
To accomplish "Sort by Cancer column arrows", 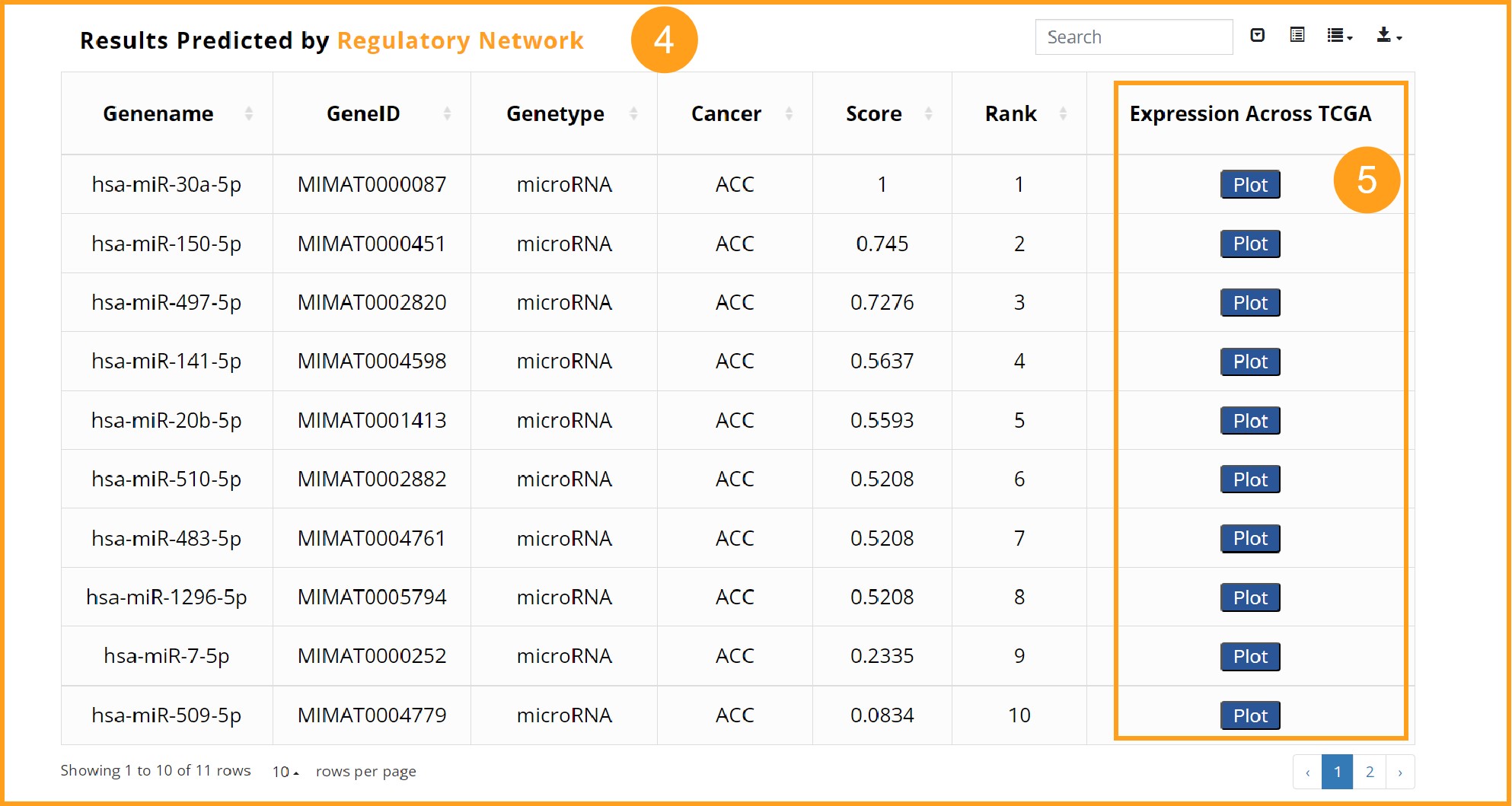I will [789, 113].
